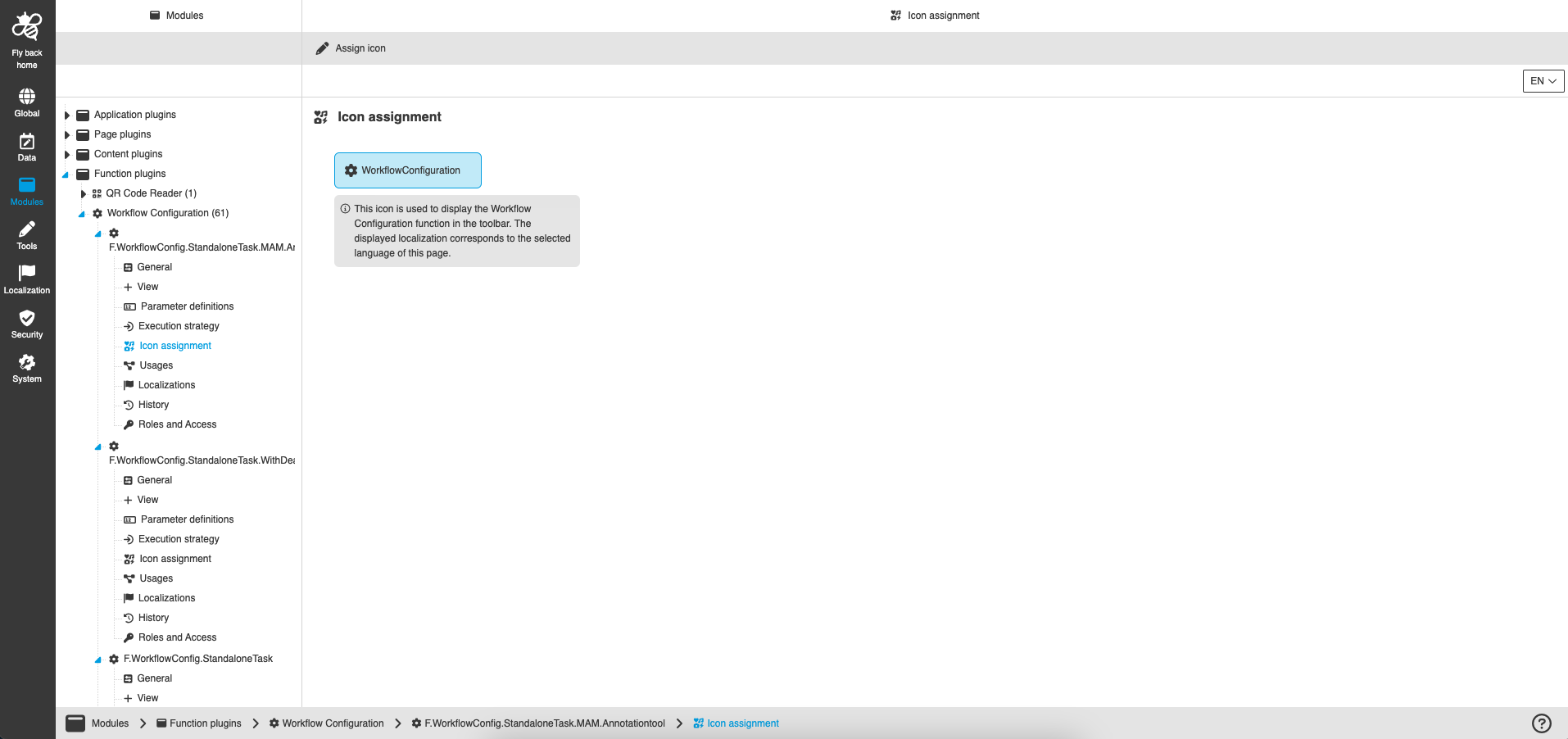
Task: Expand Page plugins tree node
Action: click(67, 135)
